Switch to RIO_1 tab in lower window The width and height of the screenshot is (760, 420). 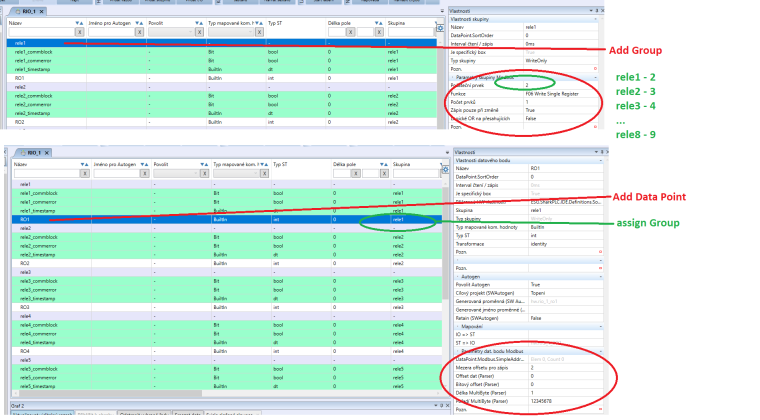[x=32, y=152]
